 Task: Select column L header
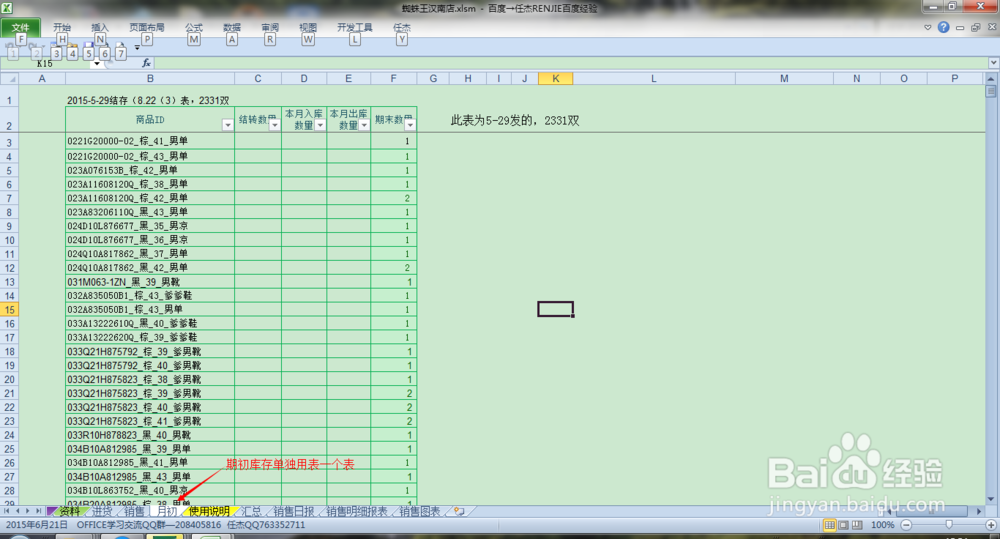point(654,78)
